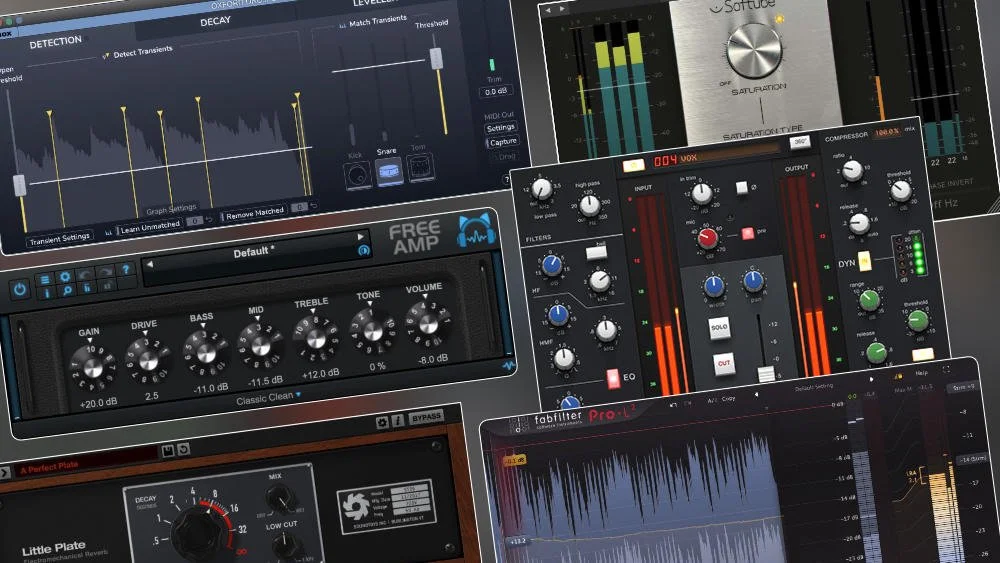The height and width of the screenshot is (563, 1000).
Task: Click the fabfilter Pro-L 2 logo
Action: (x=573, y=418)
